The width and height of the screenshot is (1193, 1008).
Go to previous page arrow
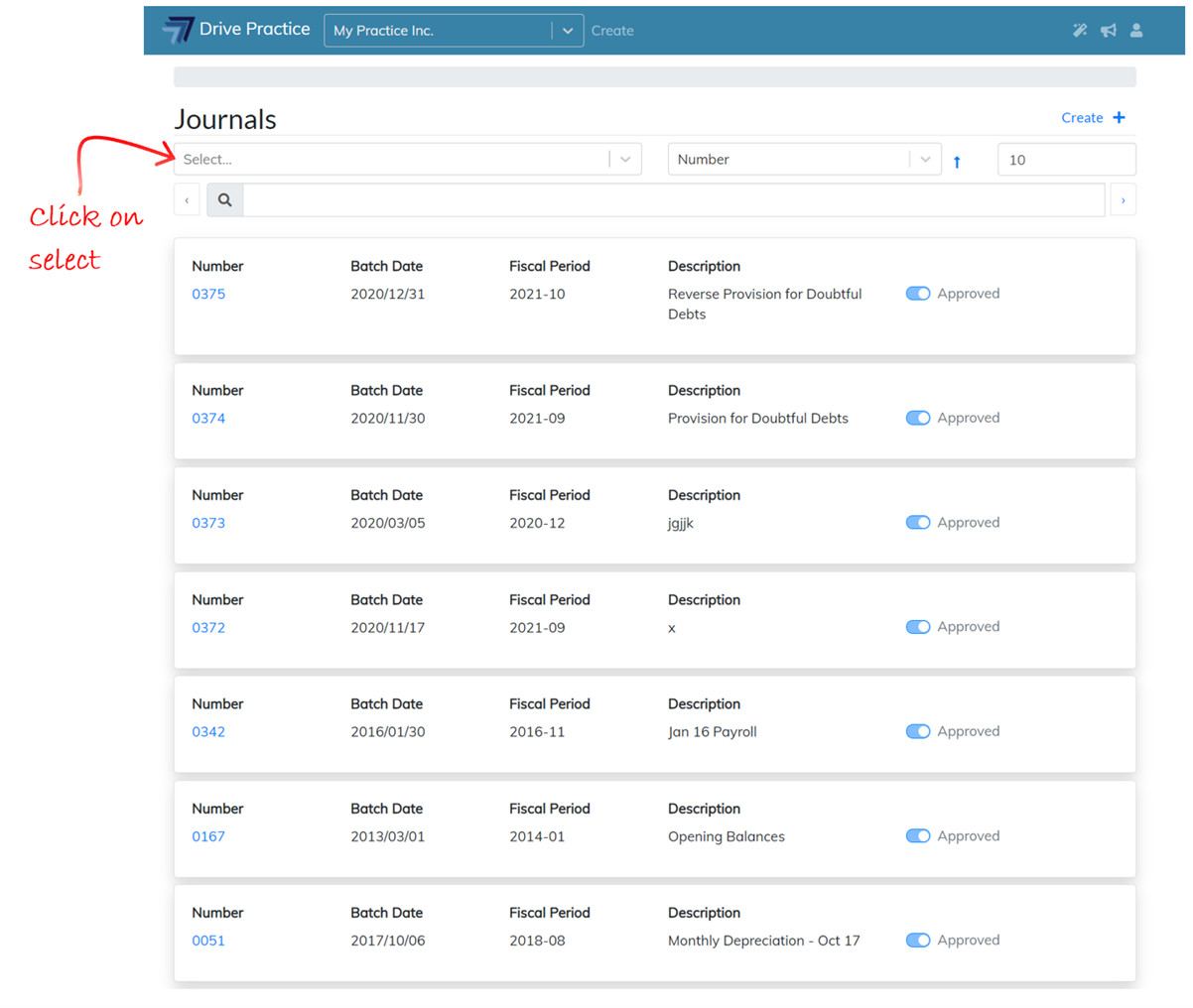[x=187, y=200]
